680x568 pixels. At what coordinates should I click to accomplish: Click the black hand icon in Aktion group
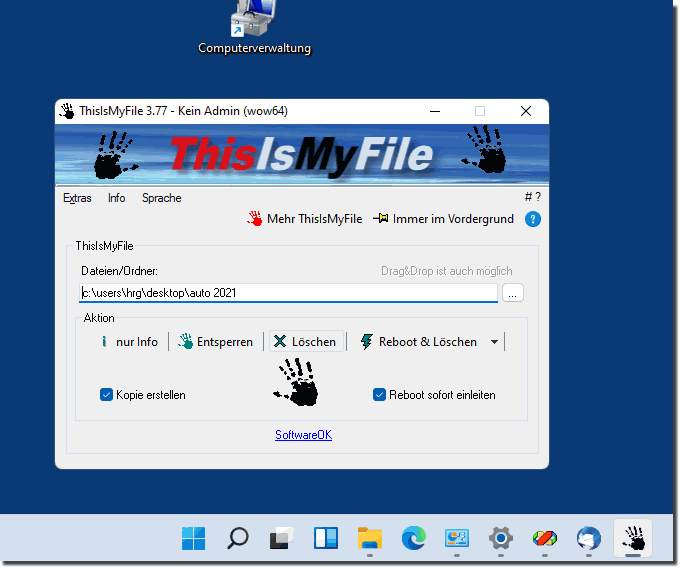coord(297,382)
